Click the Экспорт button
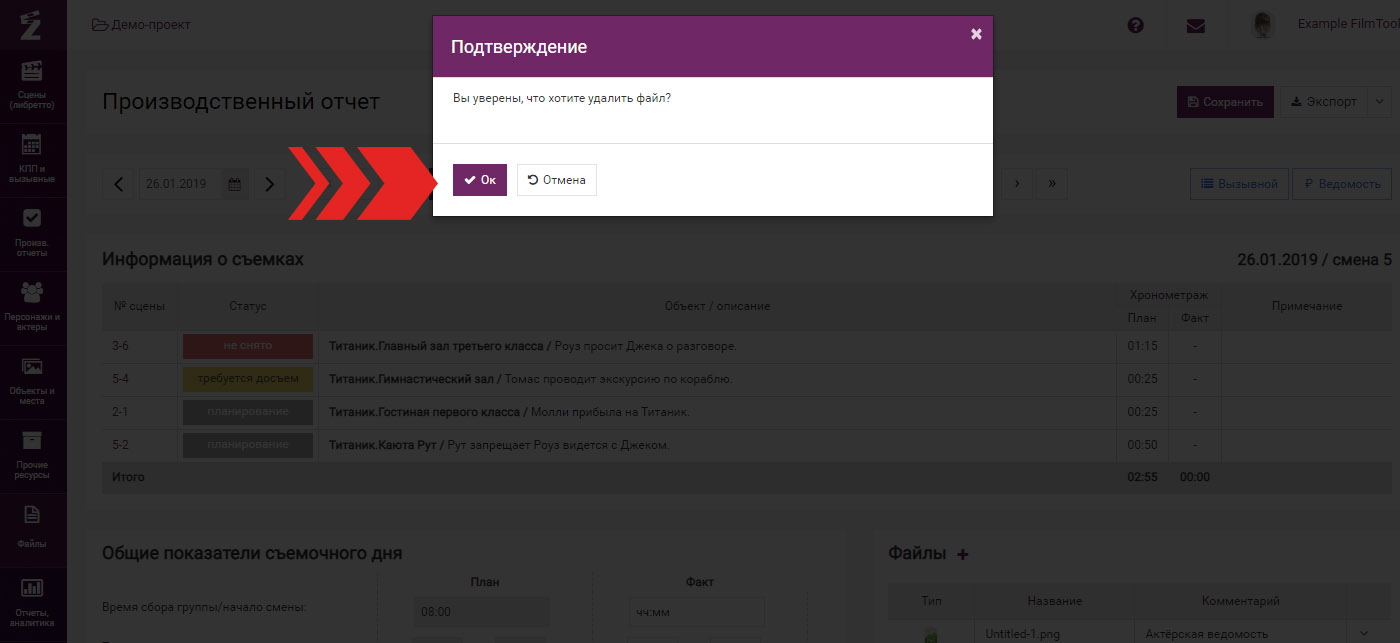This screenshot has width=1400, height=643. click(x=1322, y=102)
